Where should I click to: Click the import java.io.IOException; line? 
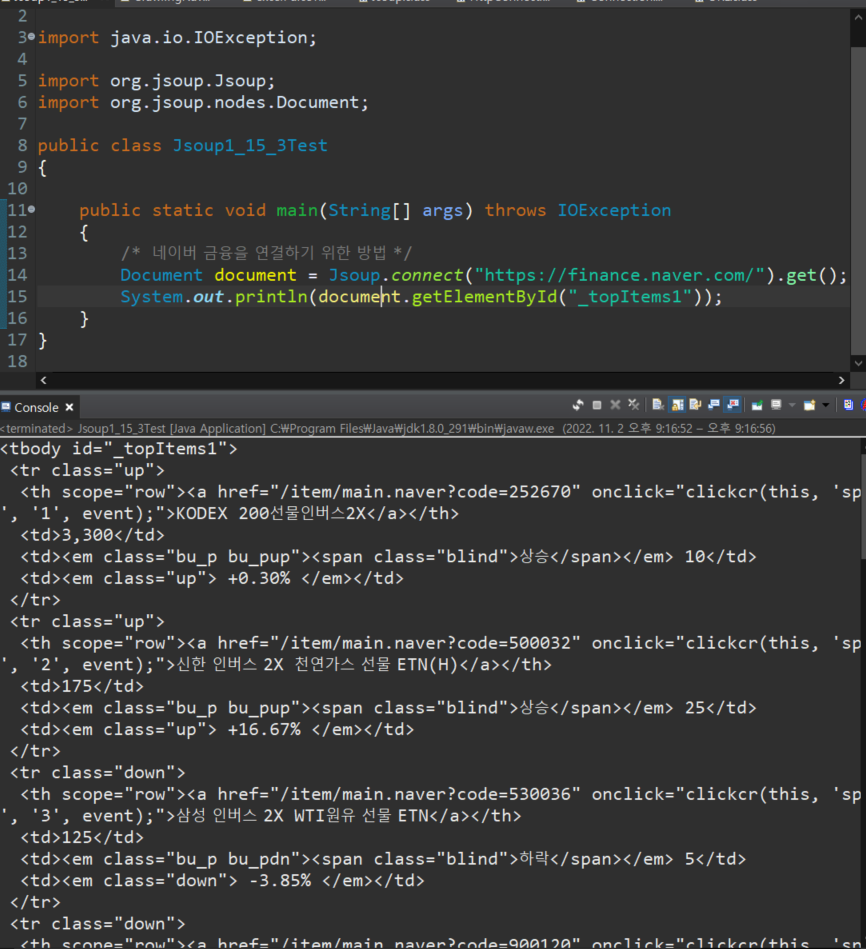point(177,38)
